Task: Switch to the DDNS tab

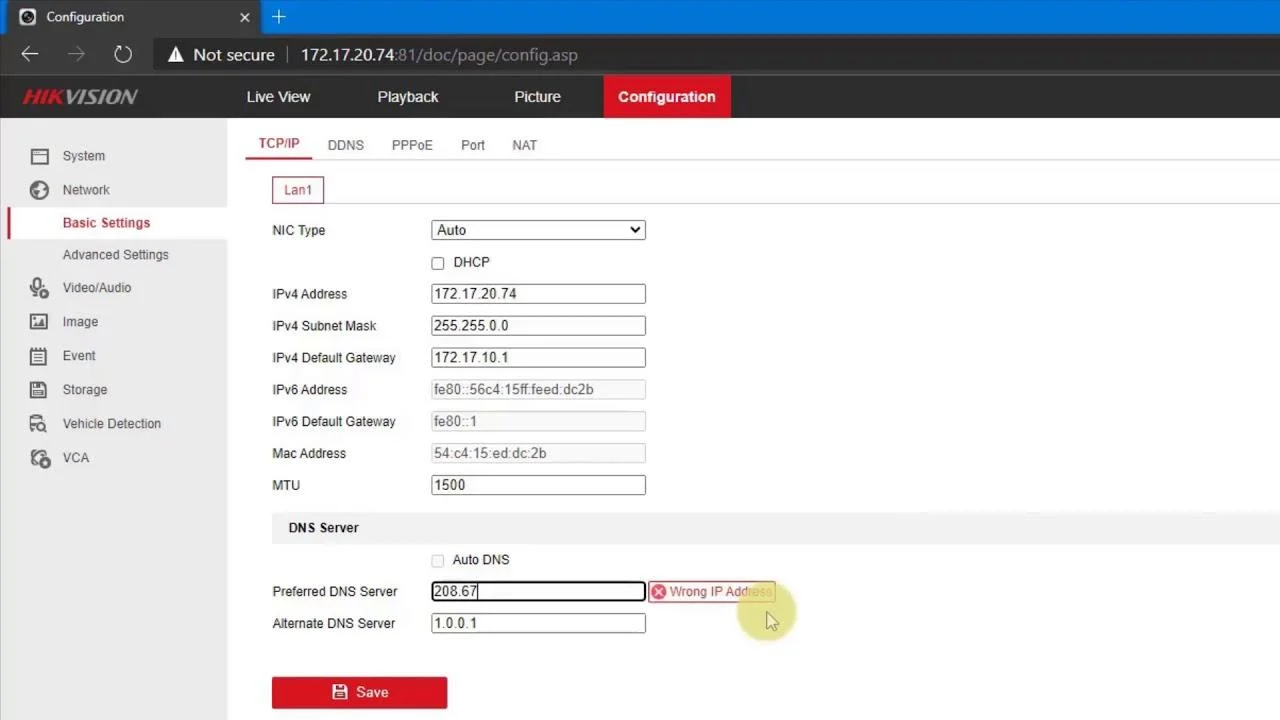Action: point(346,145)
